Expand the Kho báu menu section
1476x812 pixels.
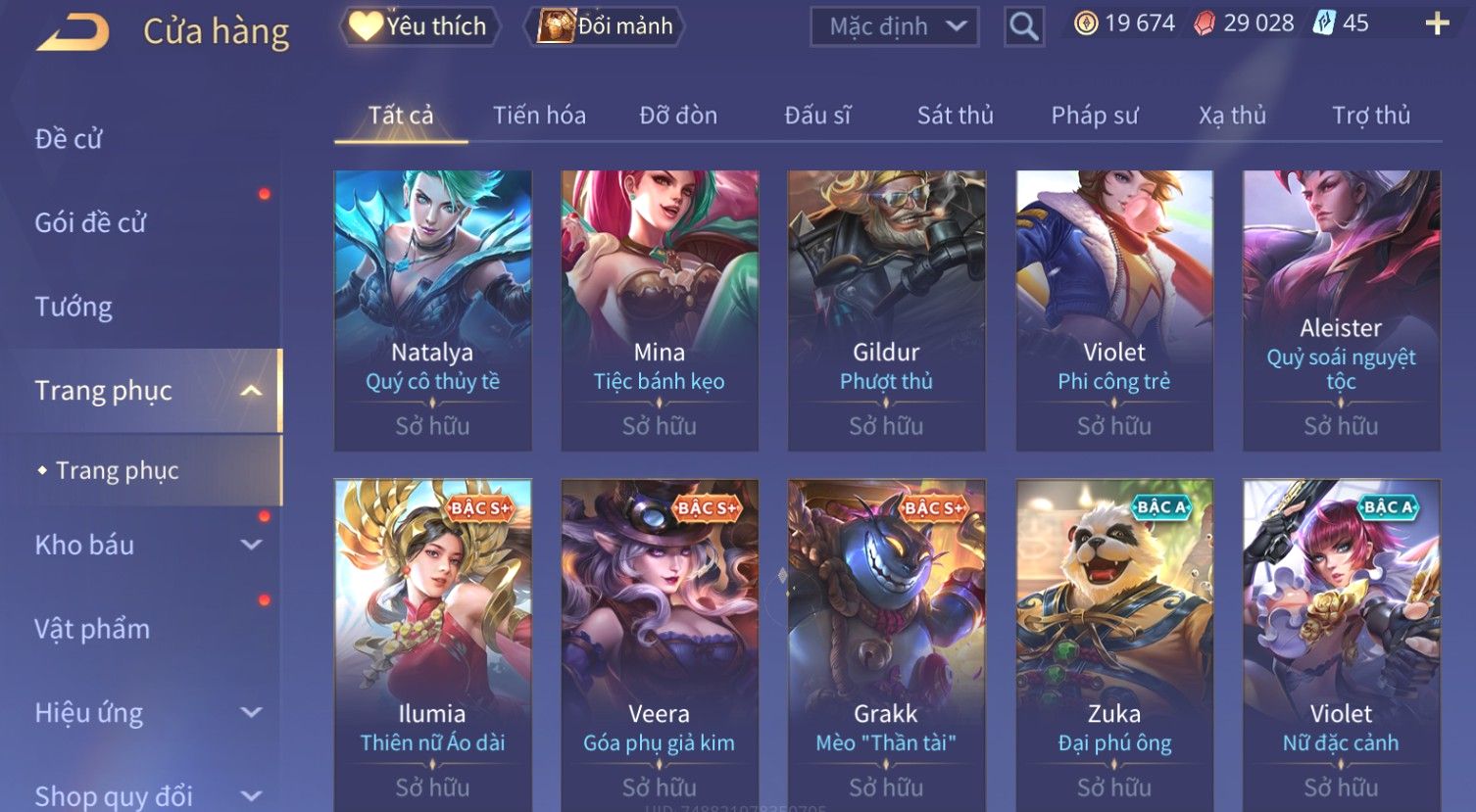point(251,546)
